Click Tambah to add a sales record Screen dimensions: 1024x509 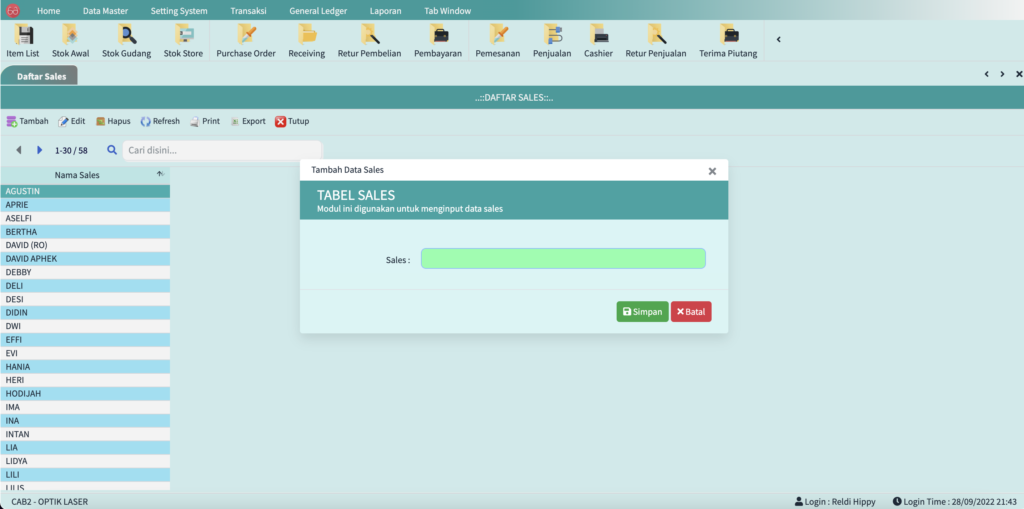pos(27,121)
